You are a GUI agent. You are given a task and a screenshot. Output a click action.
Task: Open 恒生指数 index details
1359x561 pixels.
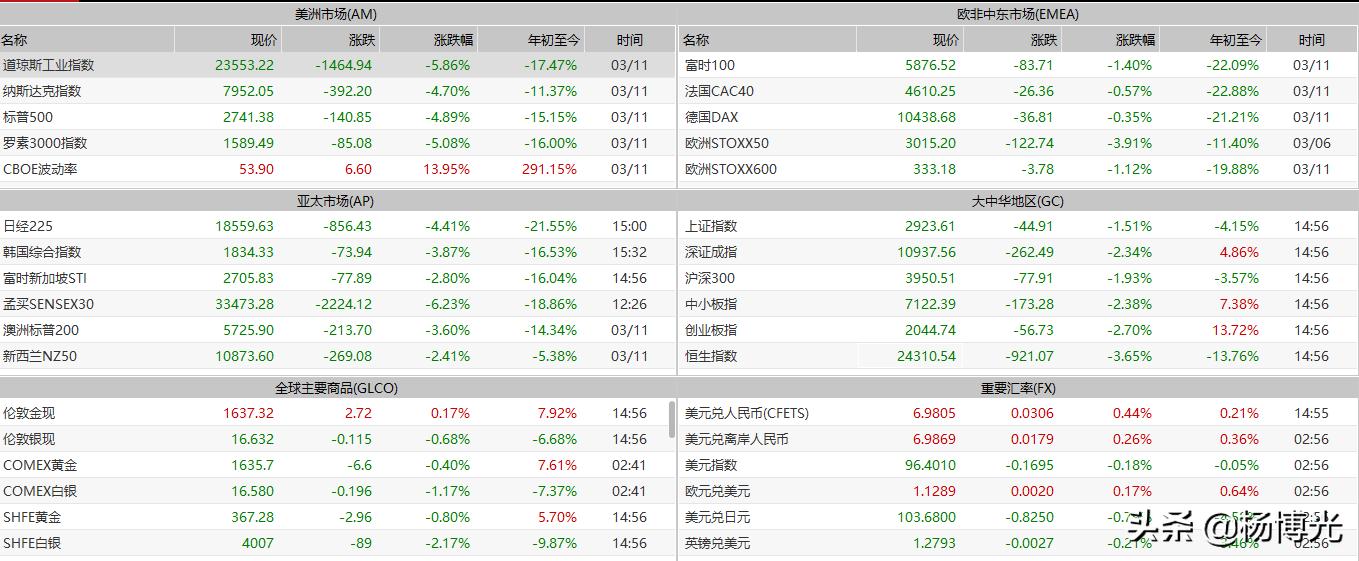tap(711, 356)
